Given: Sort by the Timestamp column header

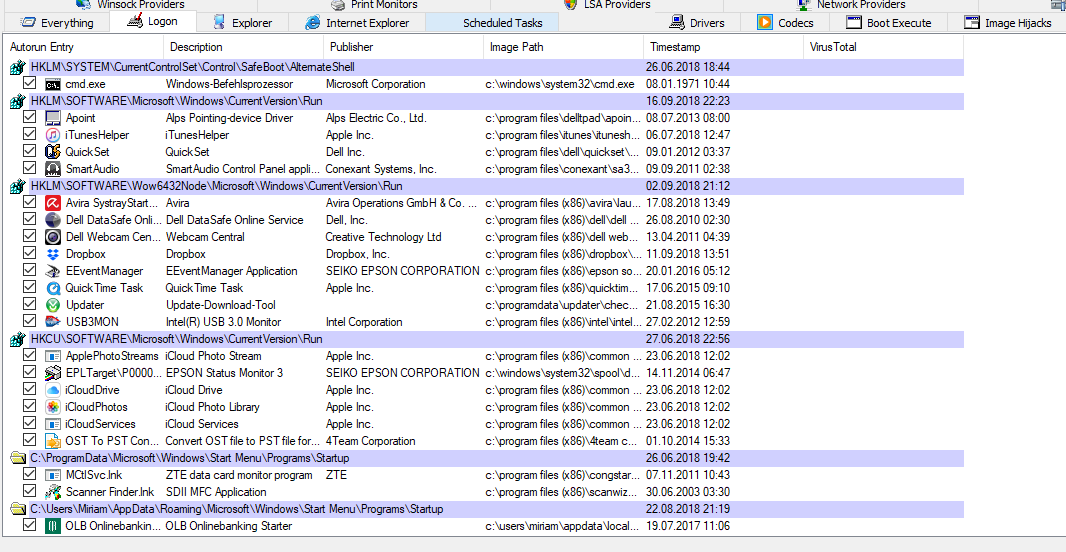Looking at the screenshot, I should tap(723, 47).
